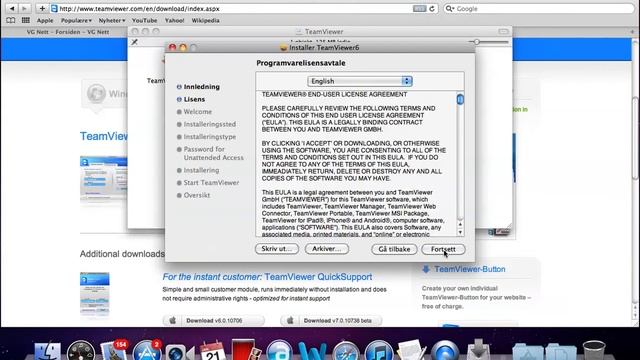Viewport: 640px width, 360px height.
Task: Click the Safari page vertical scrollbar
Action: click(x=635, y=139)
